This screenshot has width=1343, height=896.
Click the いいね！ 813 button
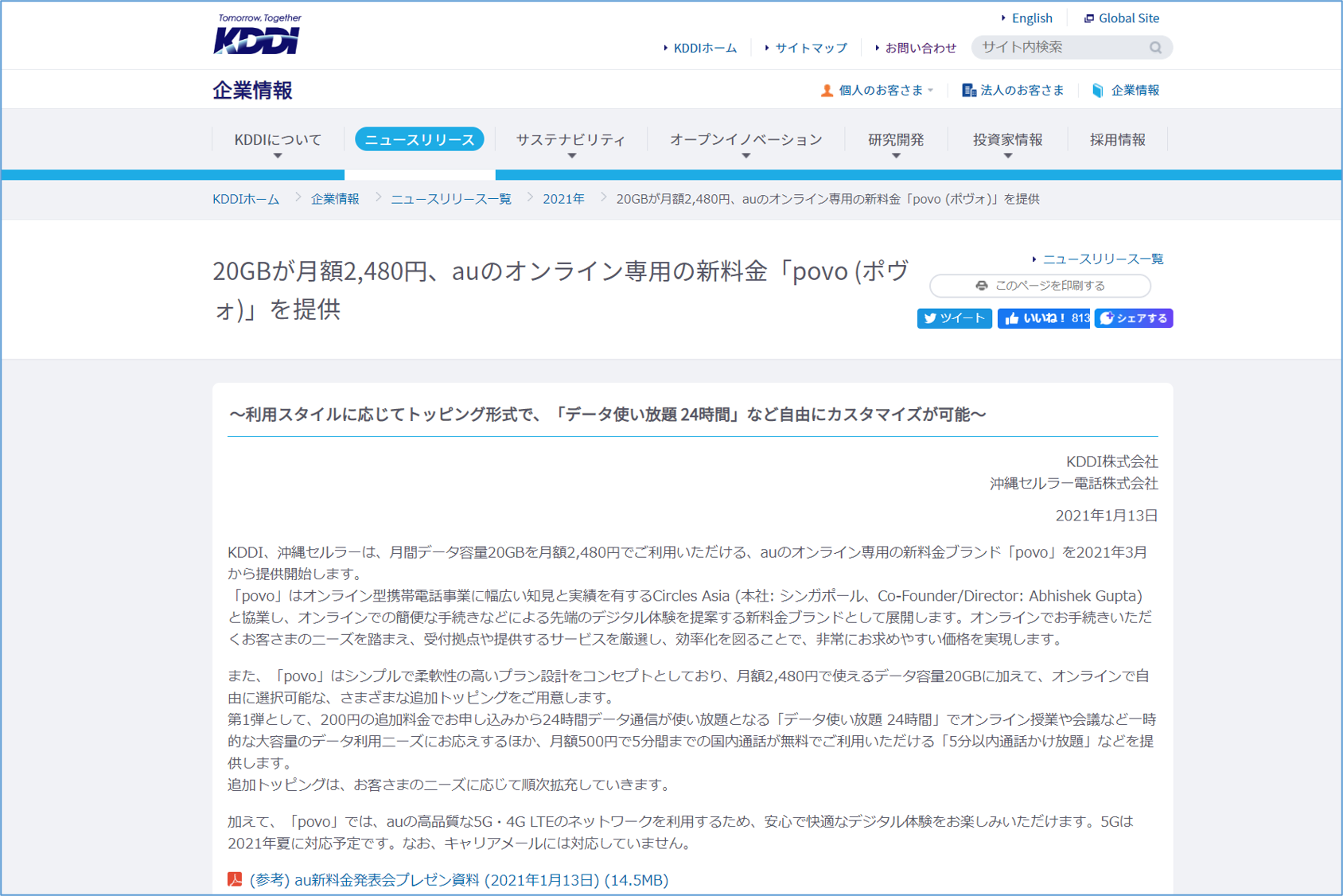point(1043,318)
